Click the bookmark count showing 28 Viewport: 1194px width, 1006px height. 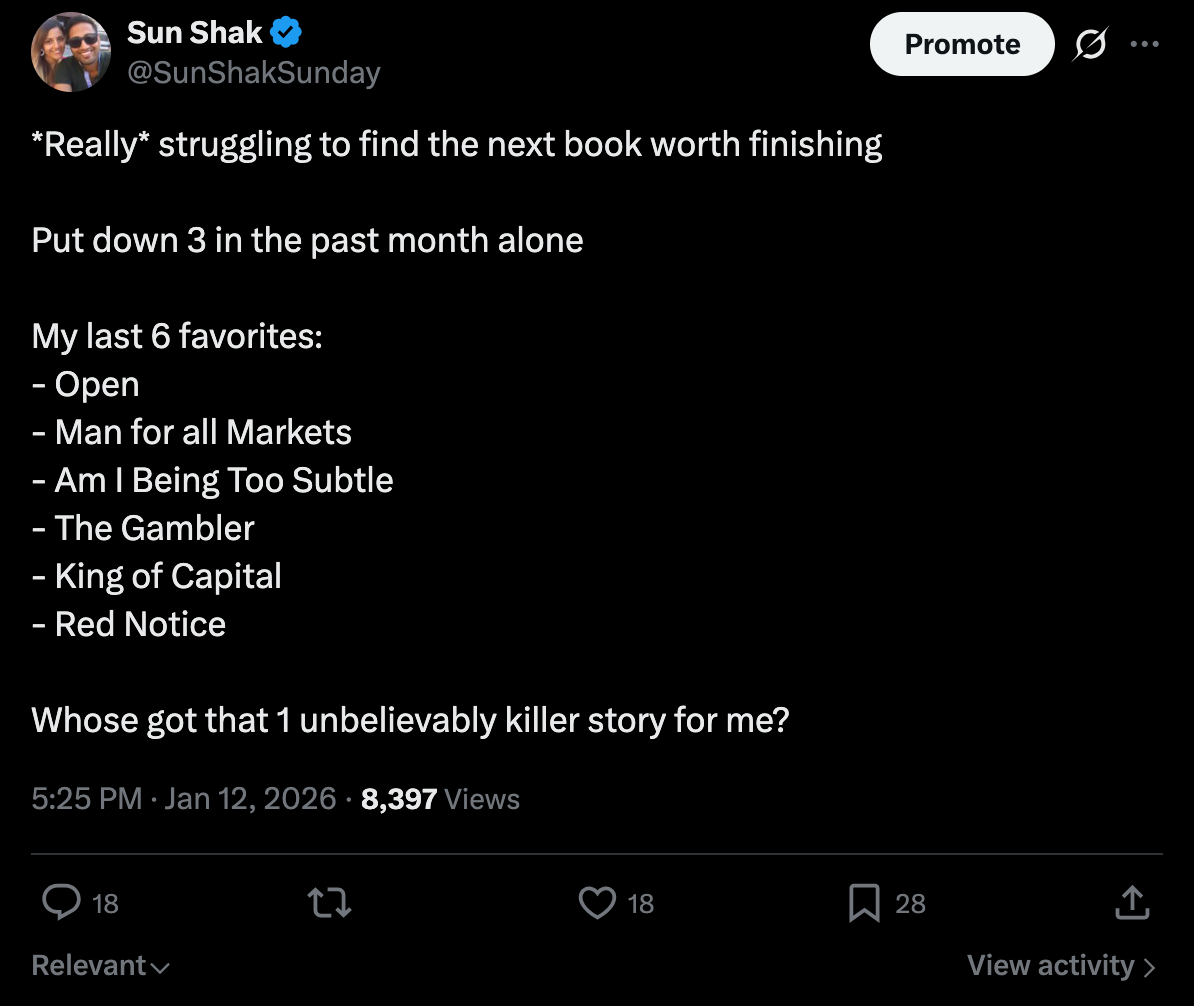coord(910,904)
